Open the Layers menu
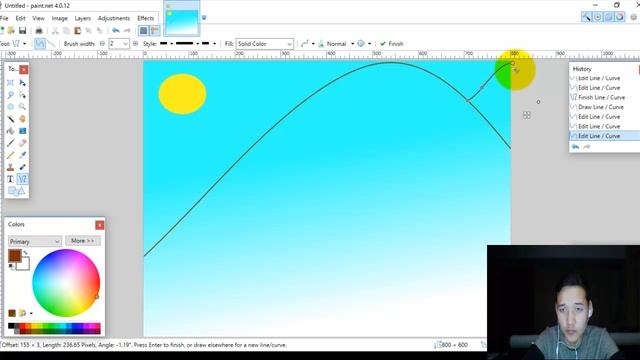 click(82, 18)
